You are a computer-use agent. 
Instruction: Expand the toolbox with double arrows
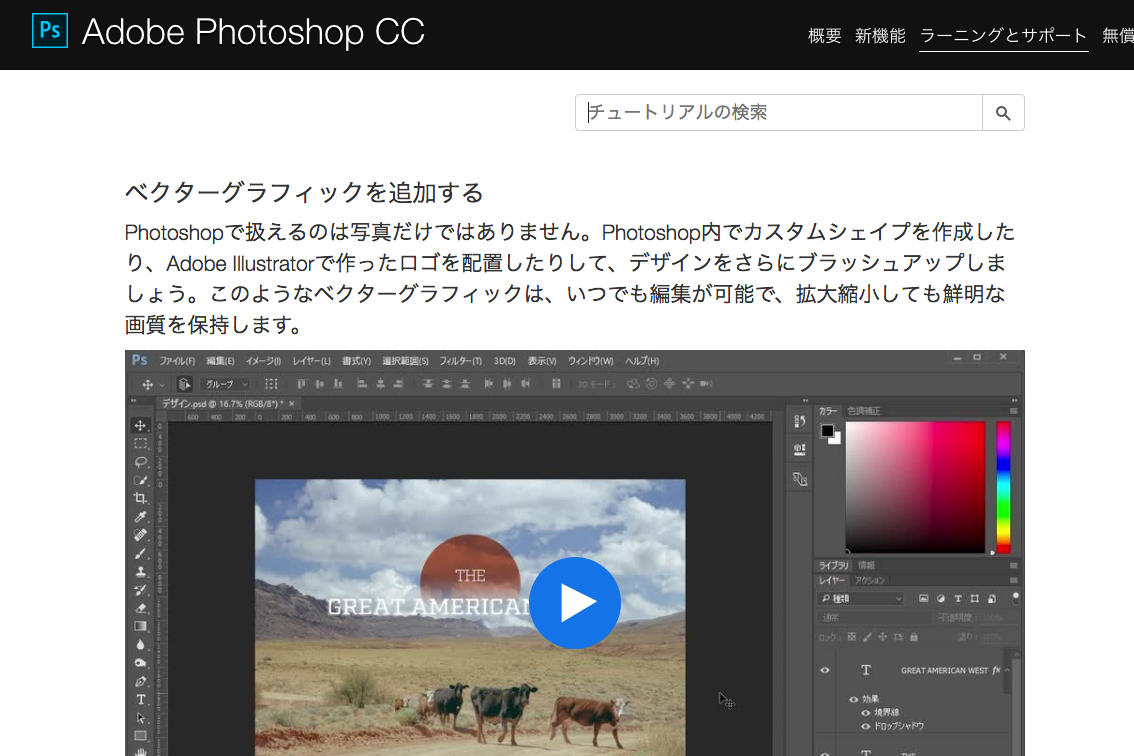(133, 400)
